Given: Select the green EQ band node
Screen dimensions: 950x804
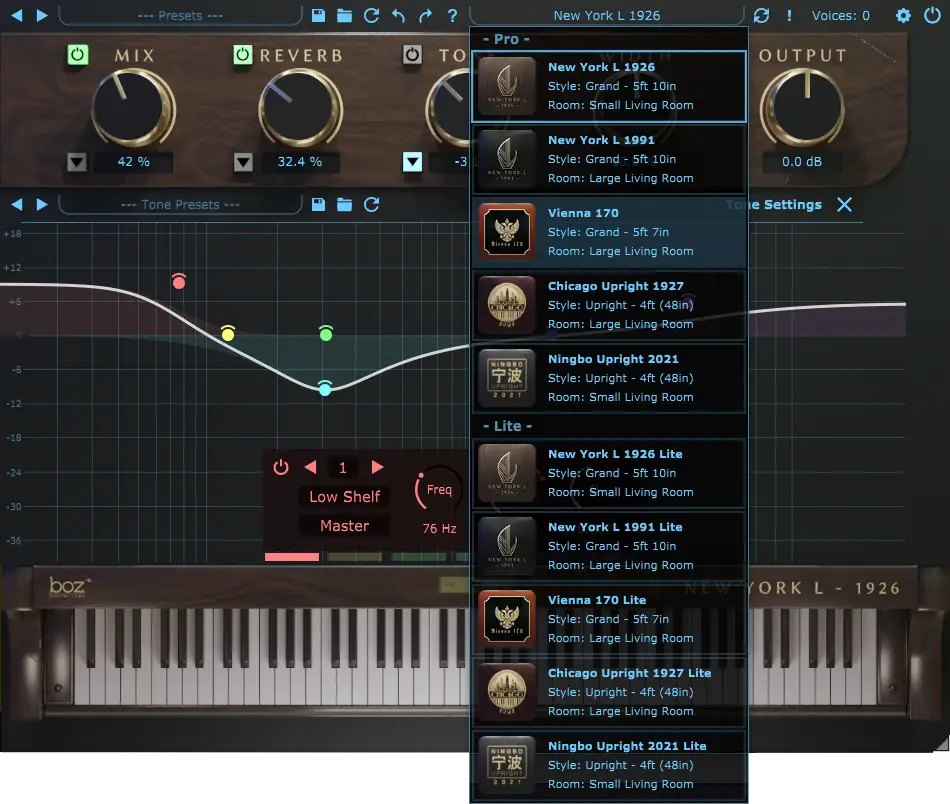Looking at the screenshot, I should pyautogui.click(x=326, y=333).
